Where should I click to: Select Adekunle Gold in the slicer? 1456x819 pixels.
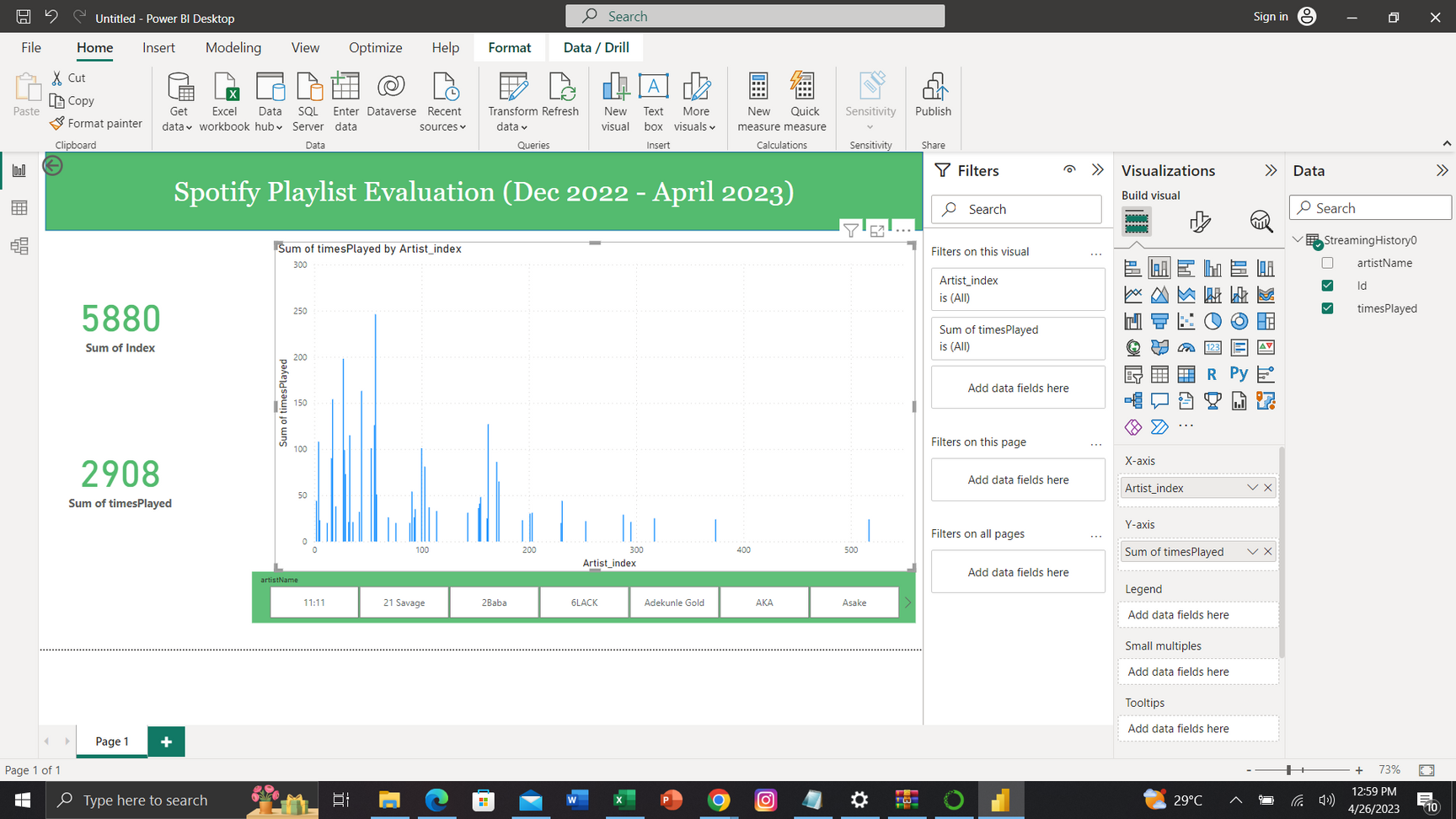tap(674, 602)
